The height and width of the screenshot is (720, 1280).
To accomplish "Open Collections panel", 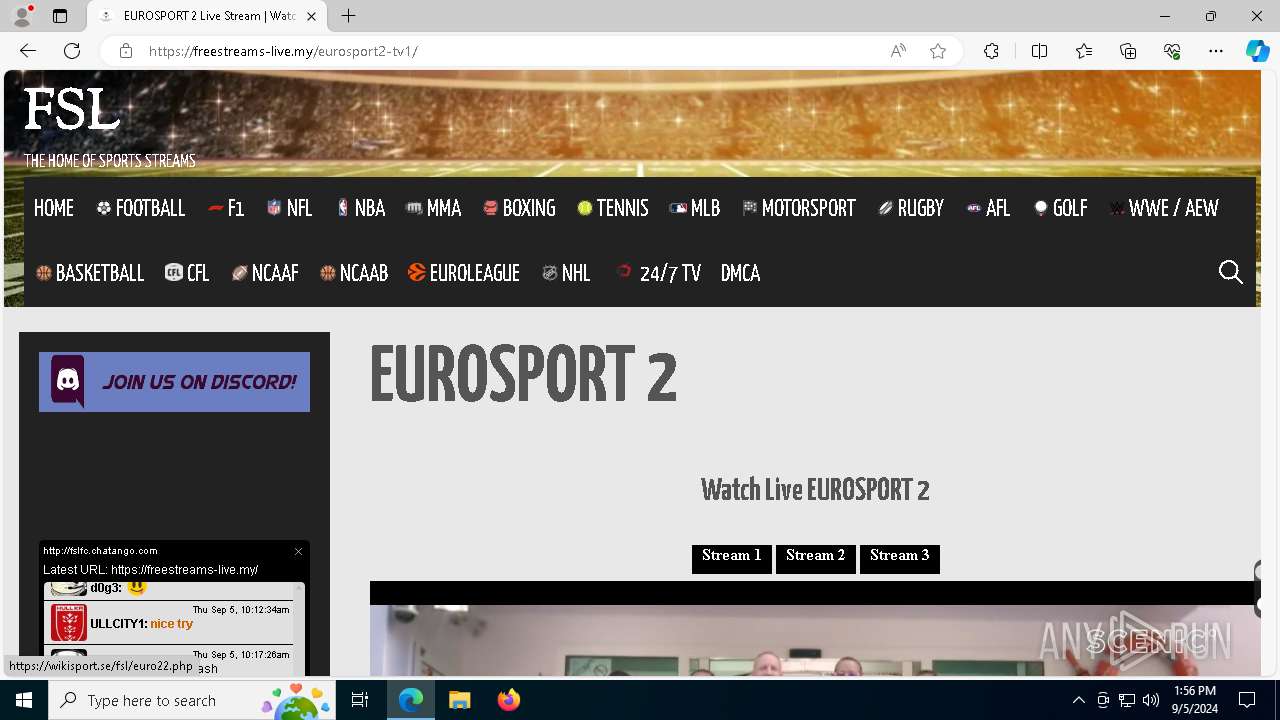I will click(x=1128, y=51).
